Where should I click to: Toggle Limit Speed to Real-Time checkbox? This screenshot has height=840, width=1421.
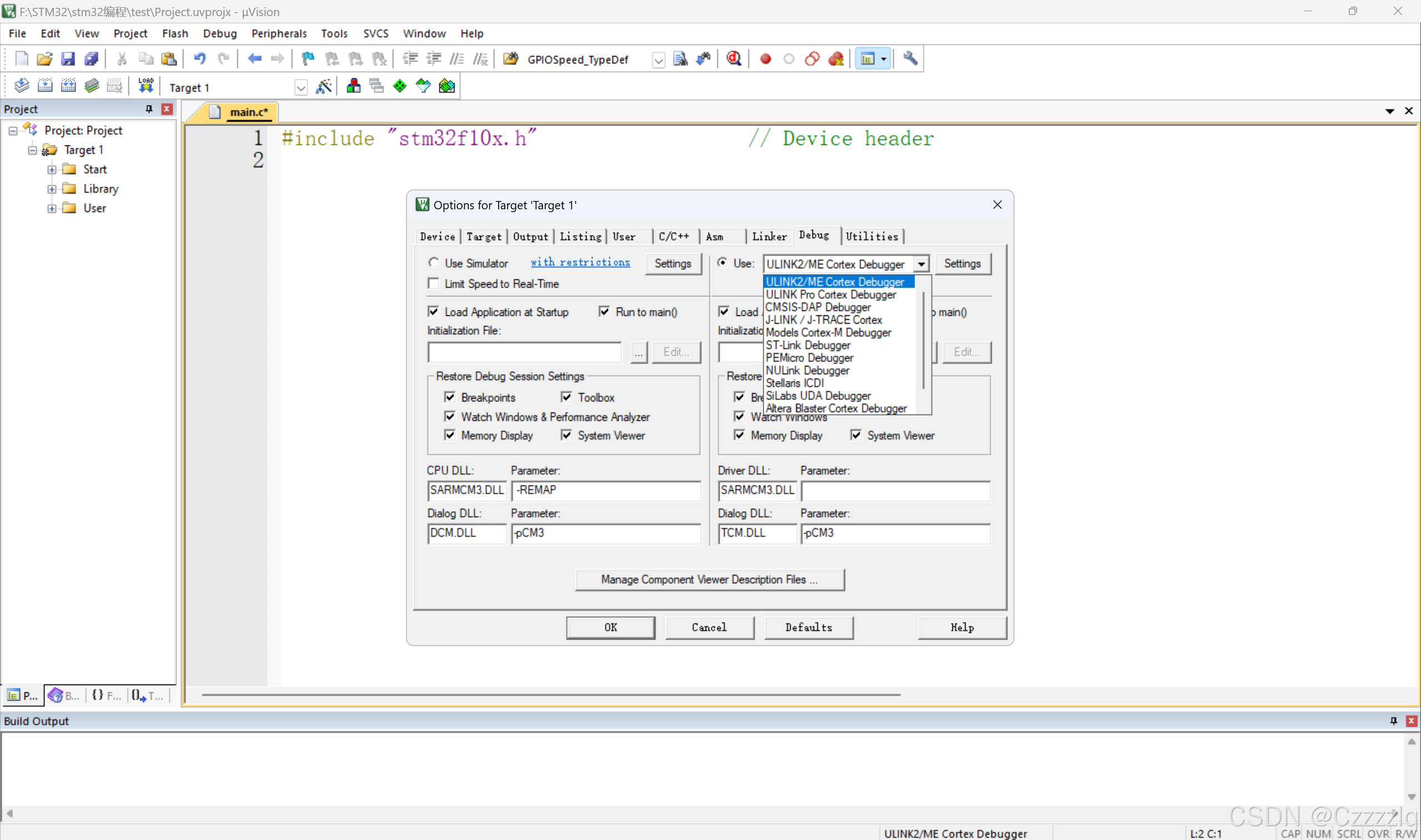click(434, 284)
